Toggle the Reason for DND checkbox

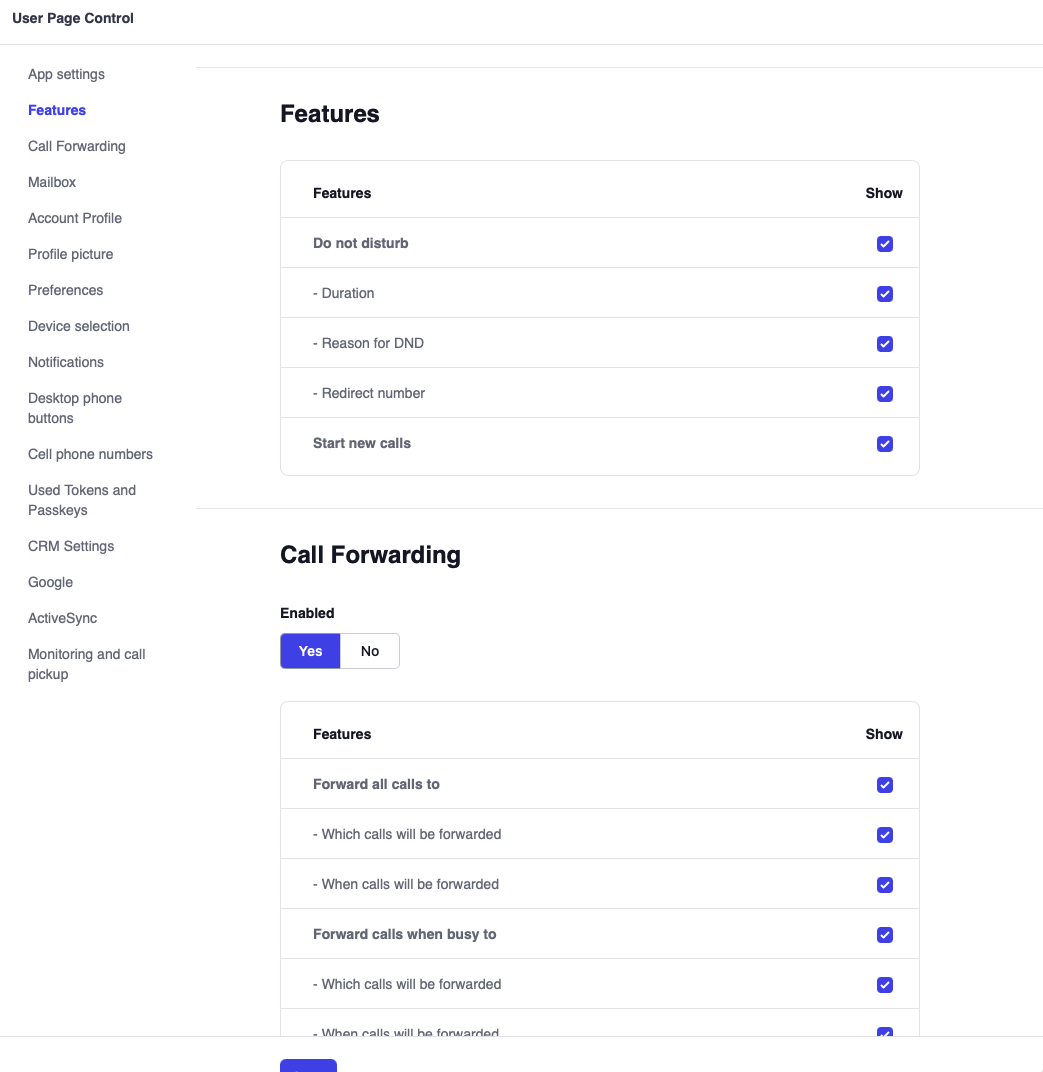pos(885,343)
